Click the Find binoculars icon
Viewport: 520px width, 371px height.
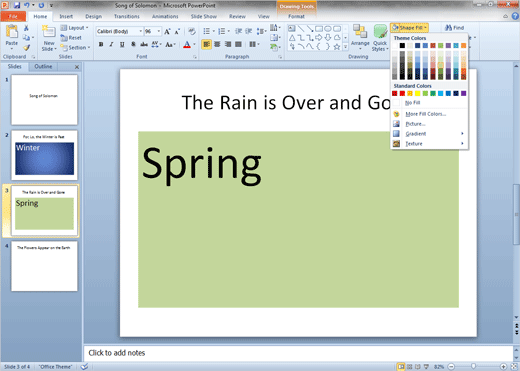click(x=449, y=28)
